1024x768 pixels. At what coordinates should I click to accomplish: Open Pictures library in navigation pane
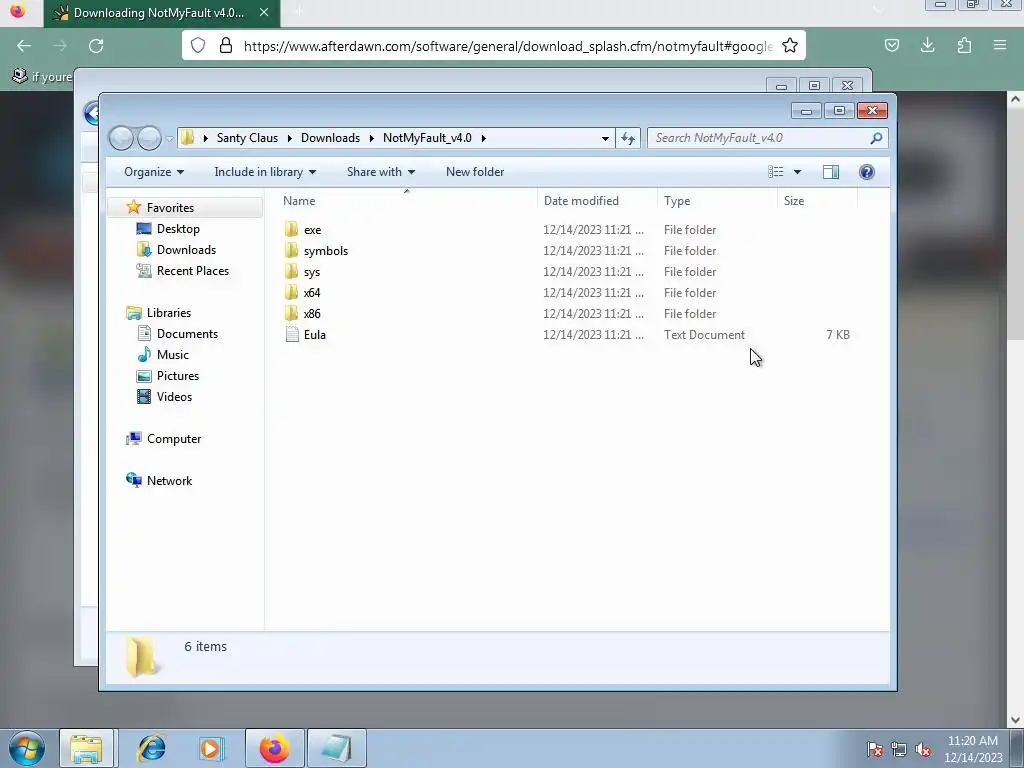pyautogui.click(x=177, y=376)
